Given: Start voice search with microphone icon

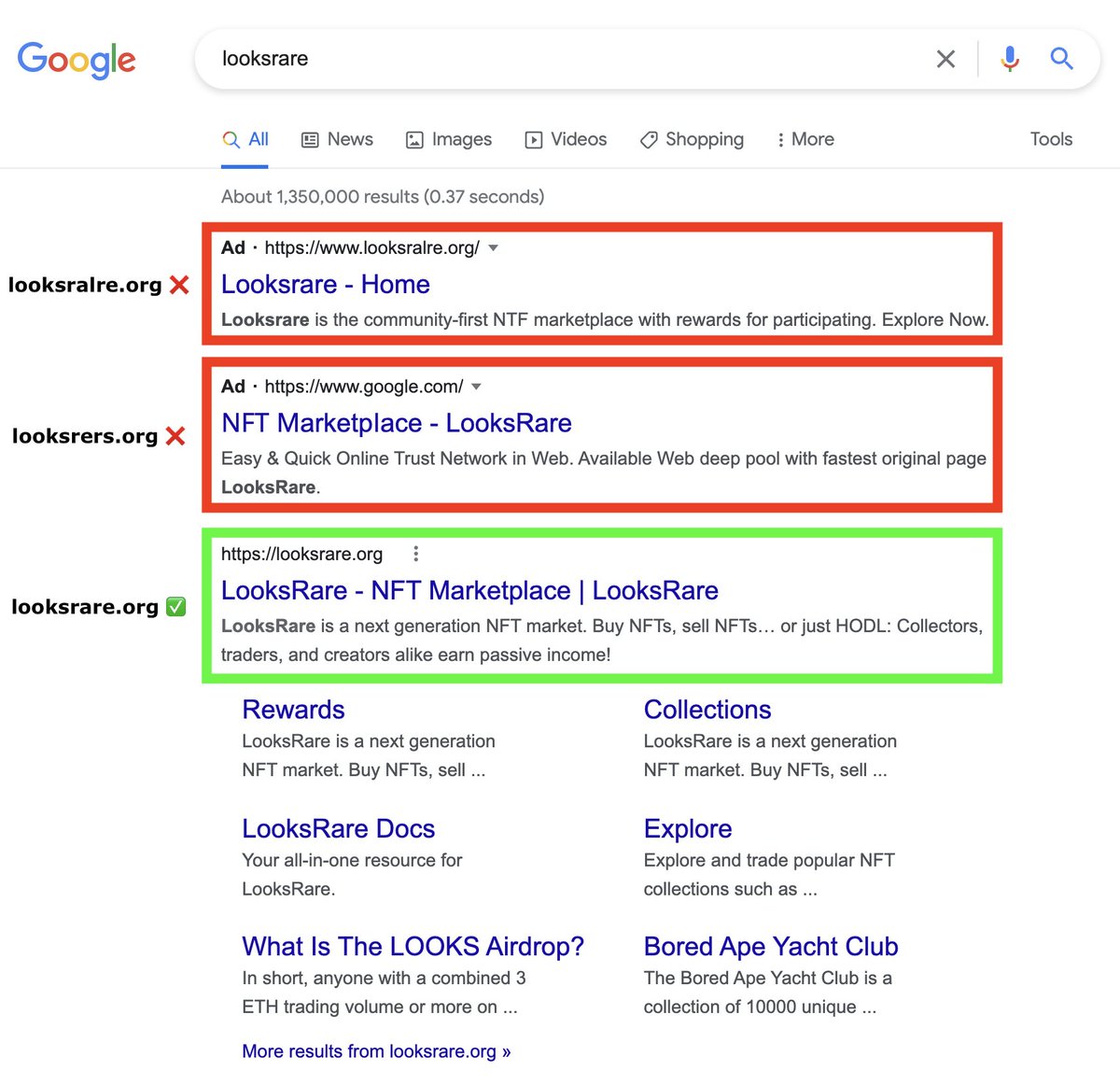Looking at the screenshot, I should [x=1009, y=59].
